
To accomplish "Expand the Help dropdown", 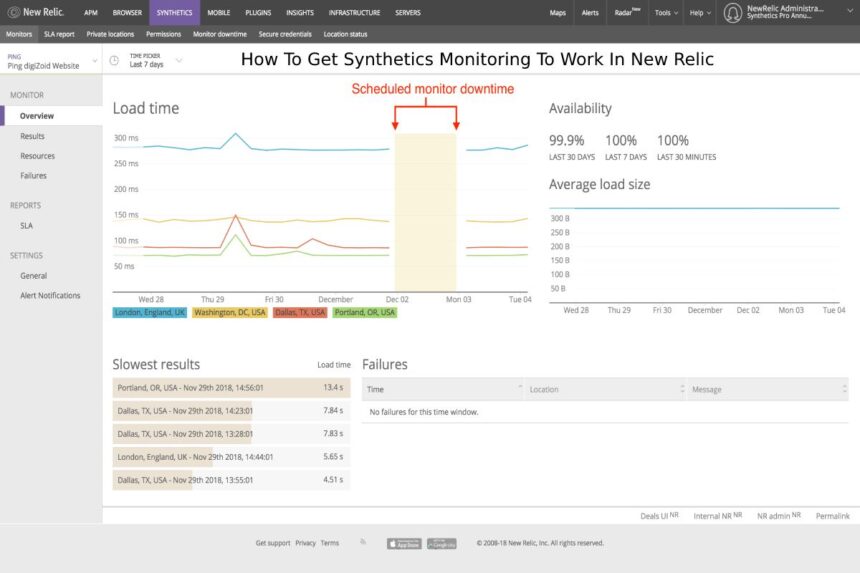I will tap(700, 13).
